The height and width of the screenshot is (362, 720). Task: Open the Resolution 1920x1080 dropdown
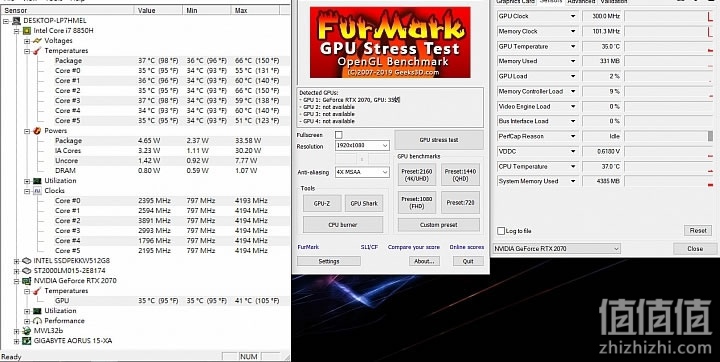coord(362,146)
